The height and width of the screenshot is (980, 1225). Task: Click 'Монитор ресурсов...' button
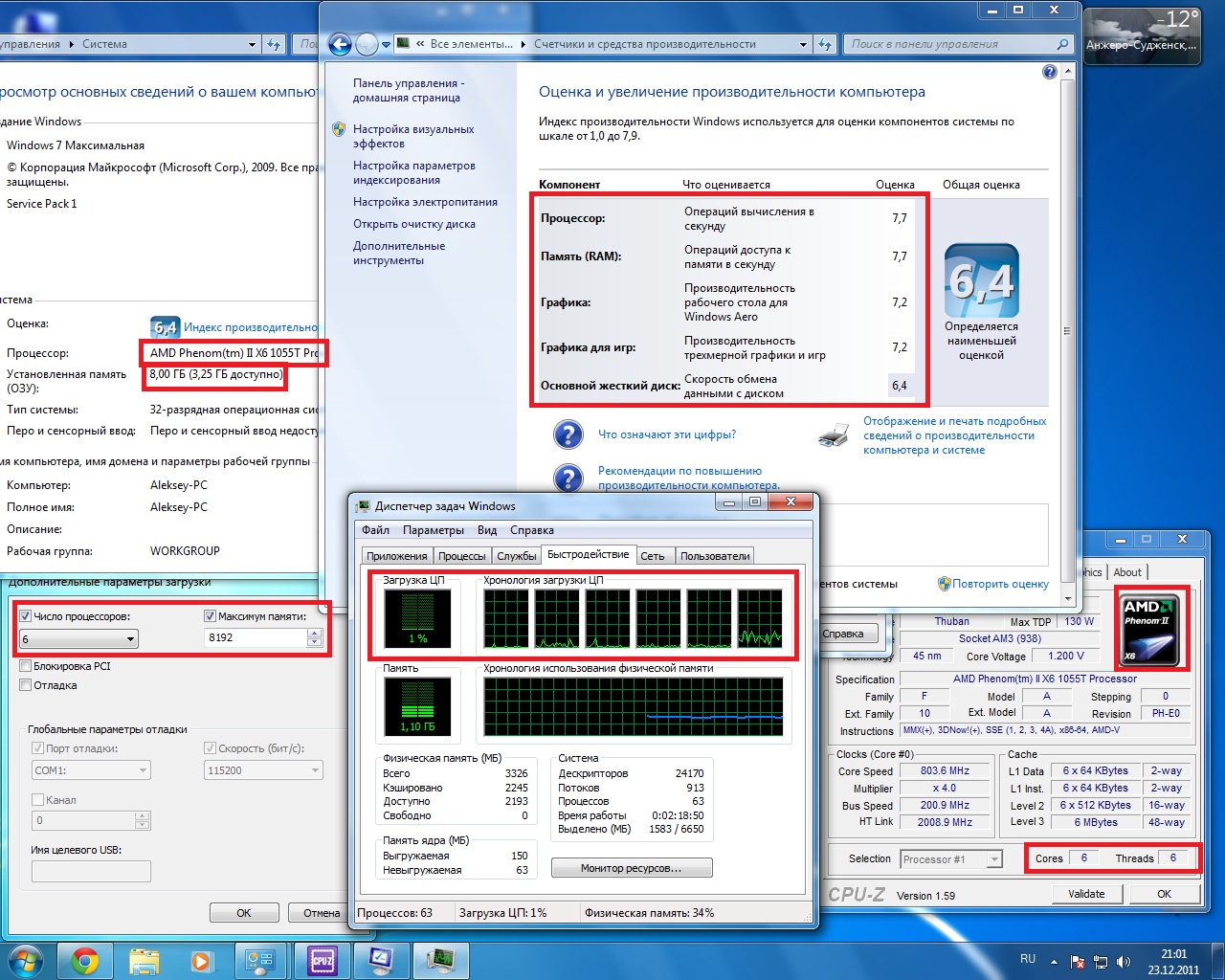(632, 868)
